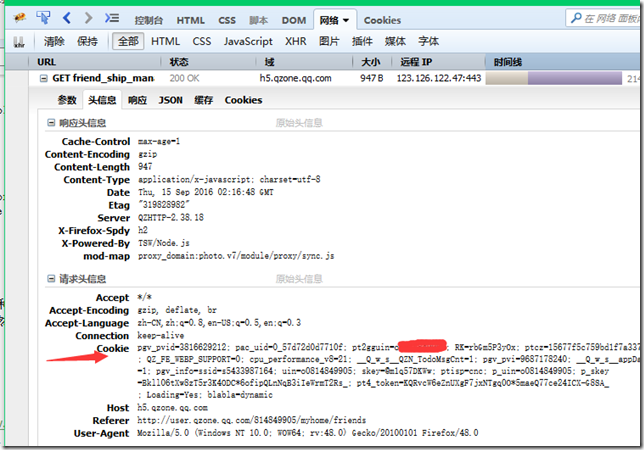The image size is (644, 450).
Task: Open the 控制台 panel tab
Action: click(149, 20)
